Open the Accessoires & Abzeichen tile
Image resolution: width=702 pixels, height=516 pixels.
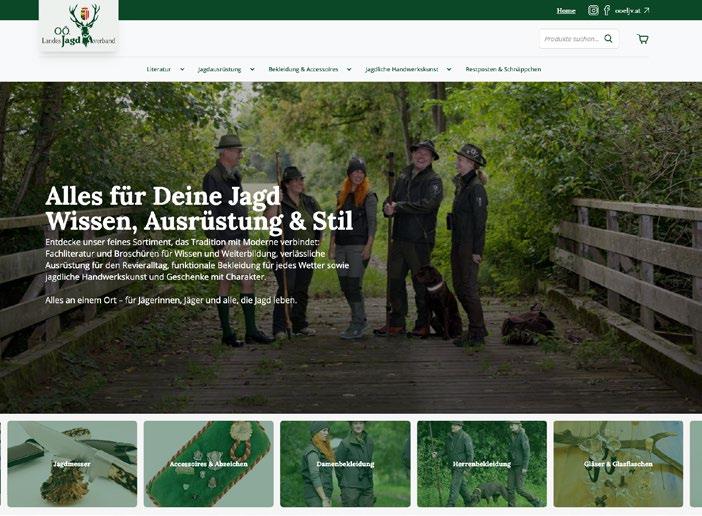tap(209, 464)
